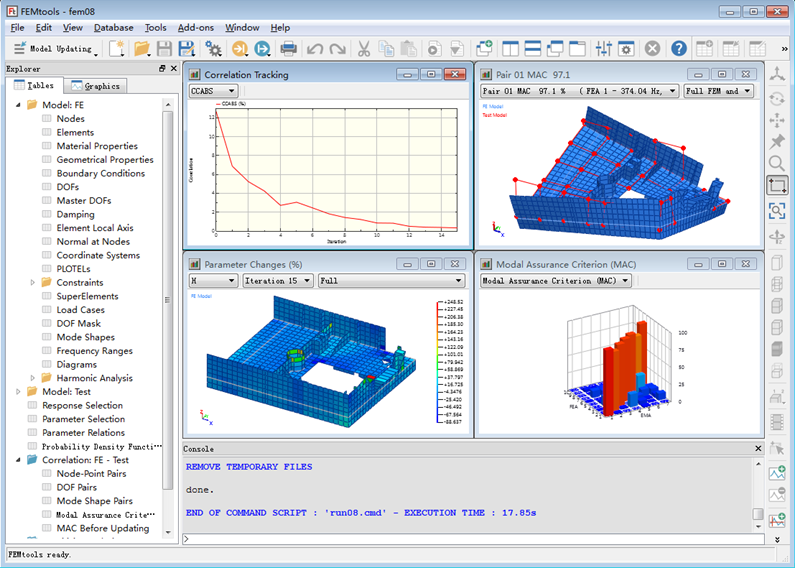Screen dimensions: 795x569
Task: Open the Pair 01 MAC mode pair dropdown
Action: tap(580, 91)
